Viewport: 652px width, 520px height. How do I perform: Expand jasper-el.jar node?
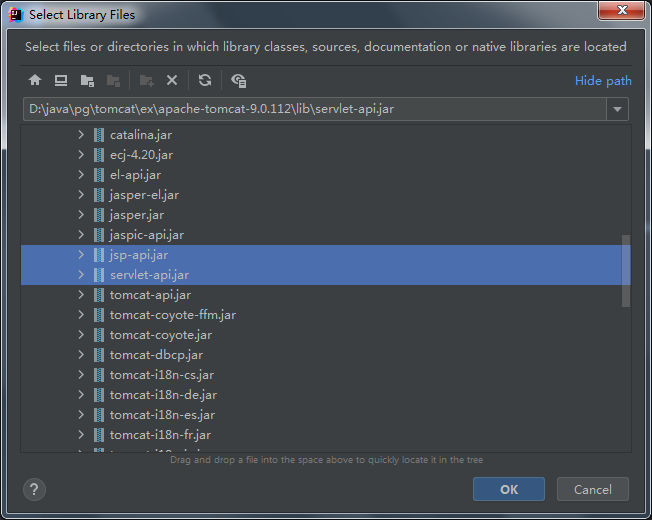point(81,195)
